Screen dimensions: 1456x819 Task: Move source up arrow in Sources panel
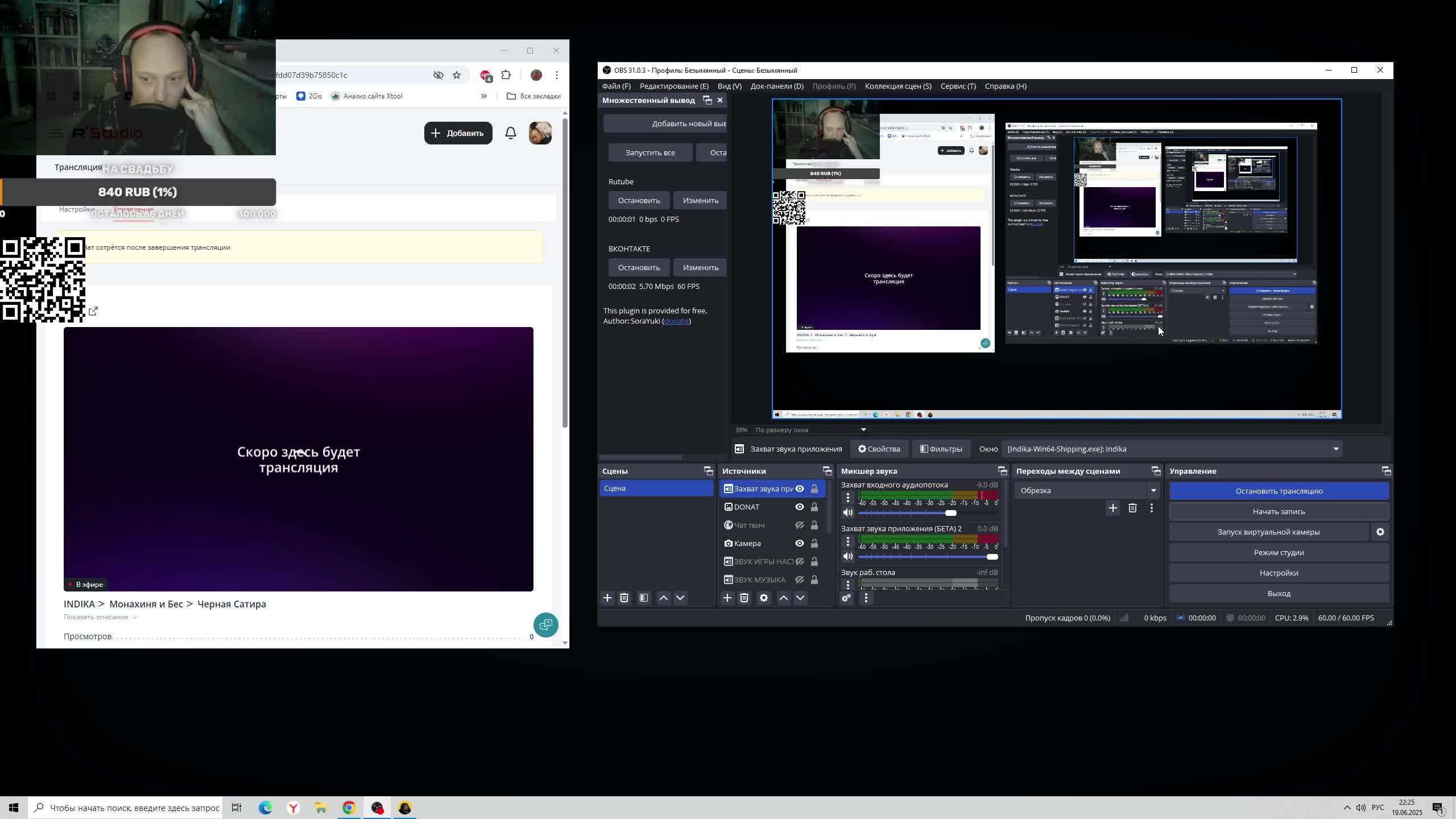point(783,598)
